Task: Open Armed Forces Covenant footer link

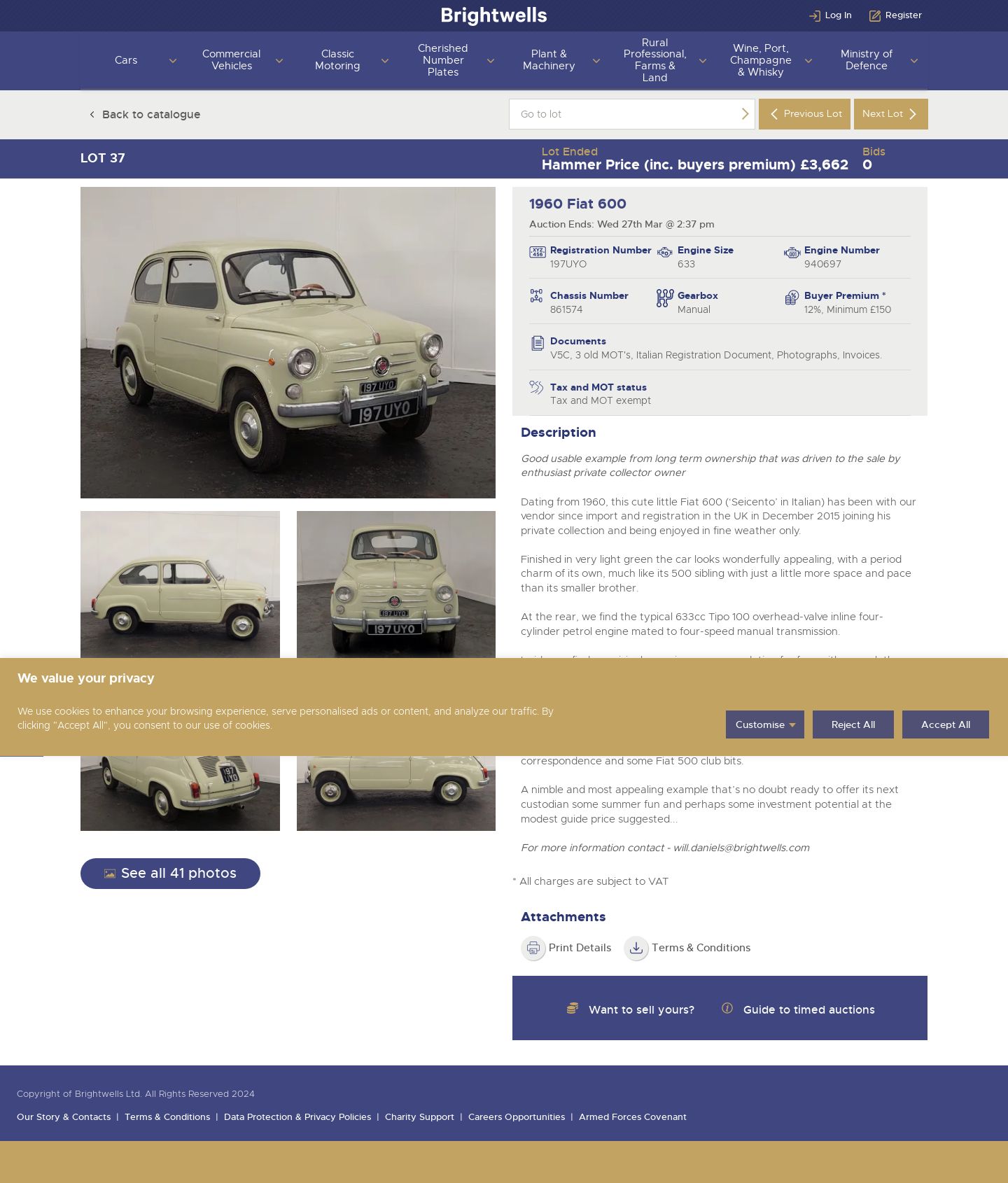Action: (633, 1117)
